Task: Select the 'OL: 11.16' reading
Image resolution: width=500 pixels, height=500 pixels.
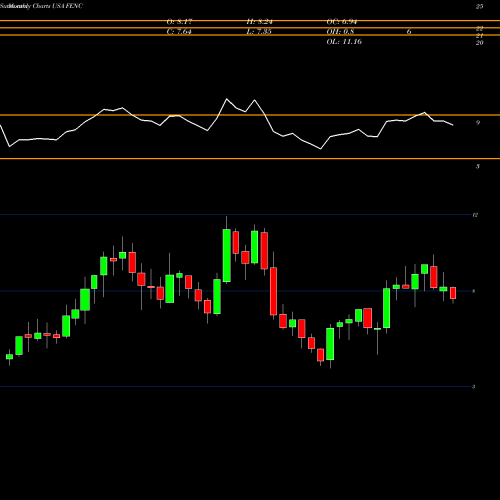Action: click(x=344, y=42)
